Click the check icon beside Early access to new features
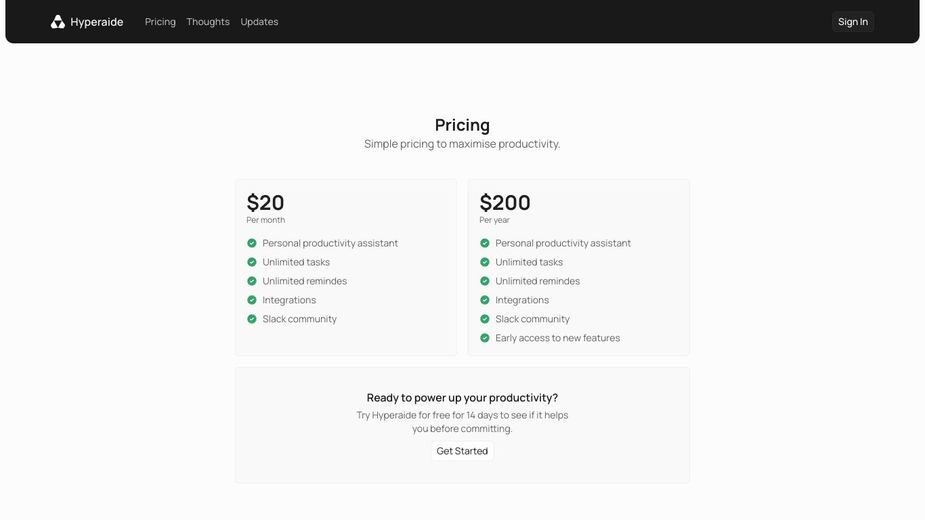 485,338
